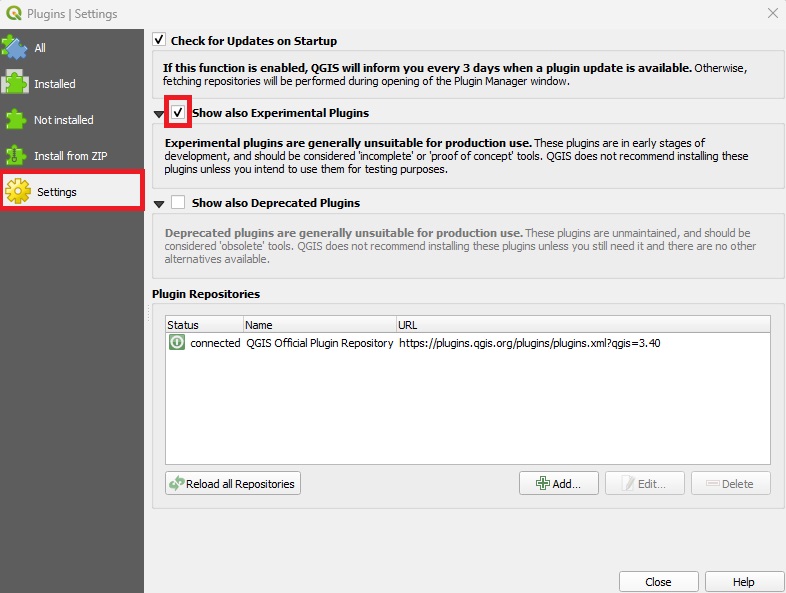Image resolution: width=786 pixels, height=593 pixels.
Task: Click the Add repository button
Action: [x=559, y=483]
